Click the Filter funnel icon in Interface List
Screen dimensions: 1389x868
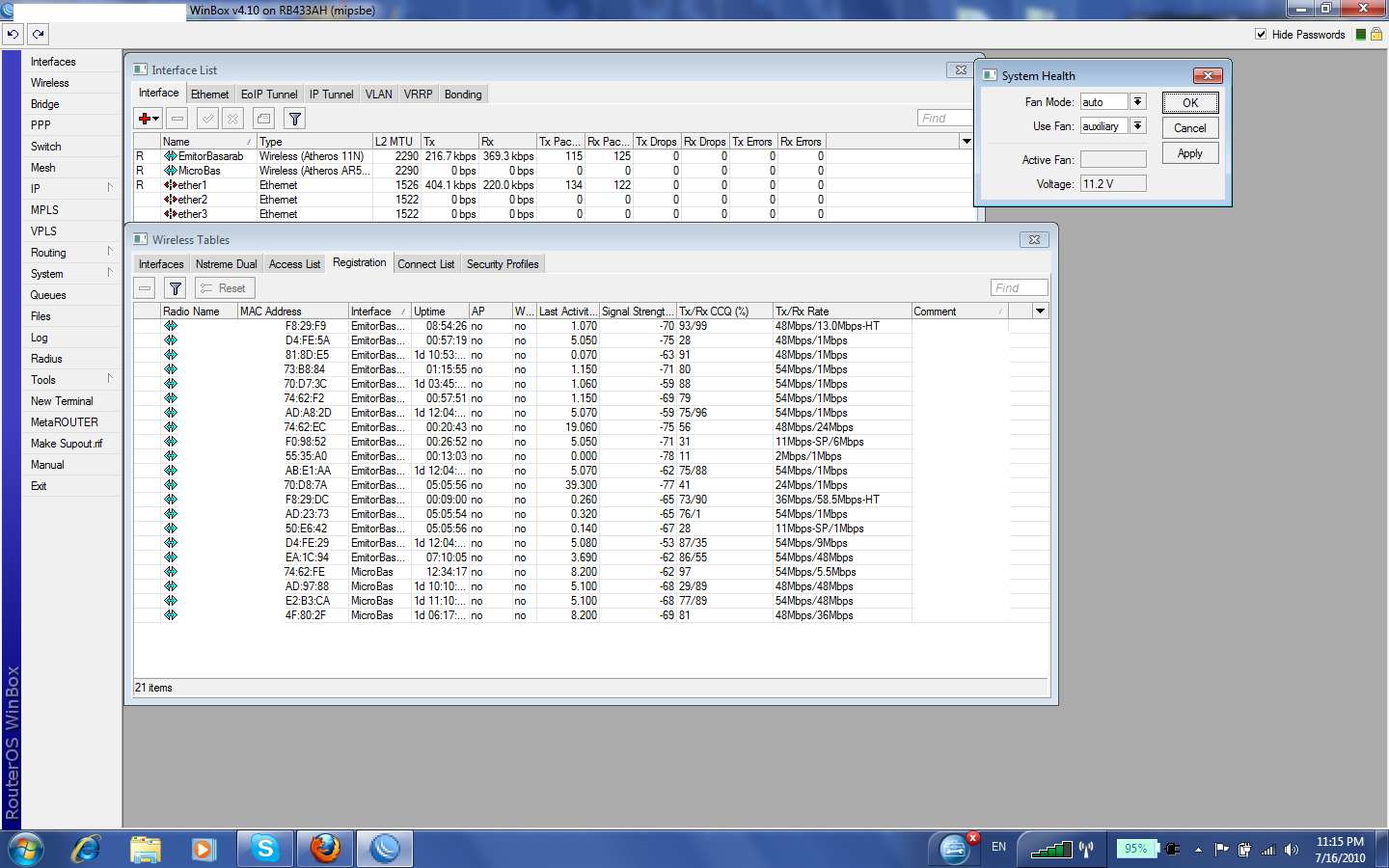coord(295,119)
